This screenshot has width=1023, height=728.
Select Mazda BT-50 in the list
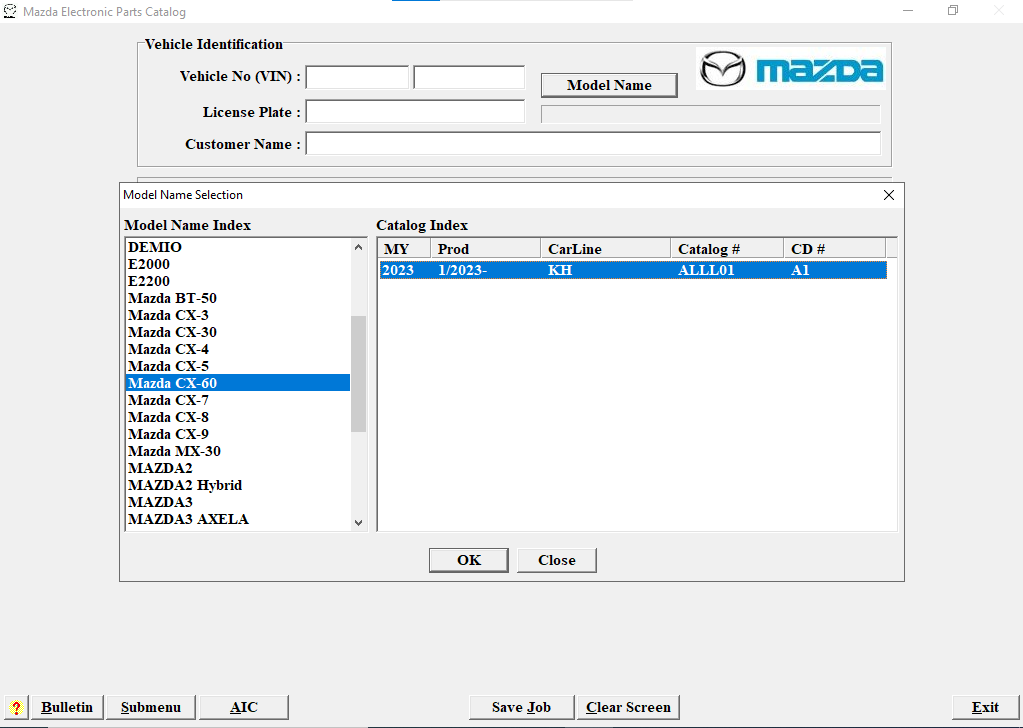pyautogui.click(x=237, y=298)
